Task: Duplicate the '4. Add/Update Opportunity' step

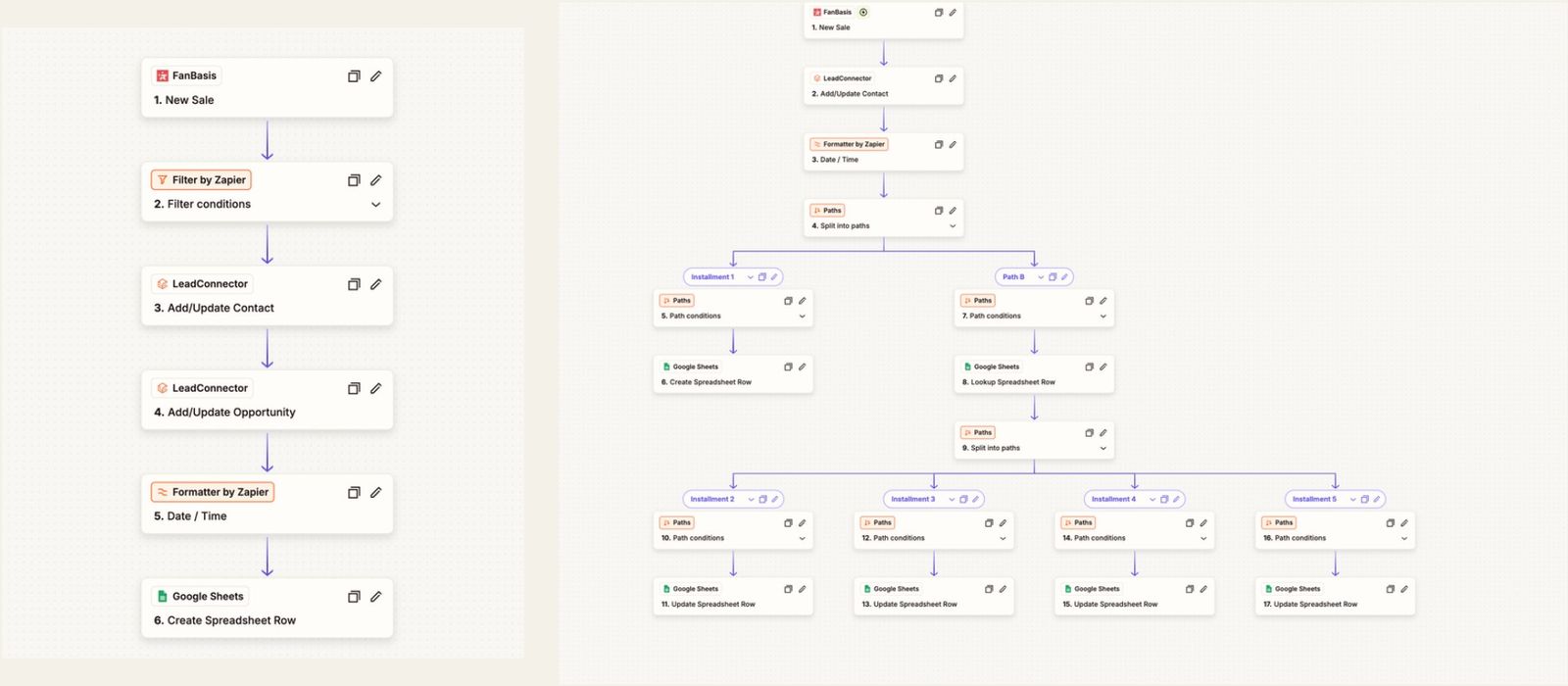Action: [354, 388]
